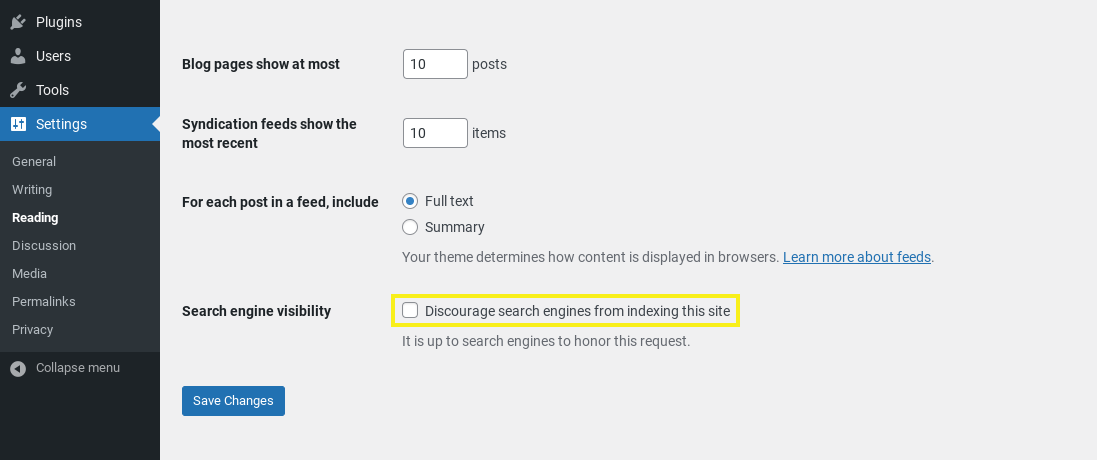Go to Privacy settings
This screenshot has width=1097, height=460.
[33, 330]
